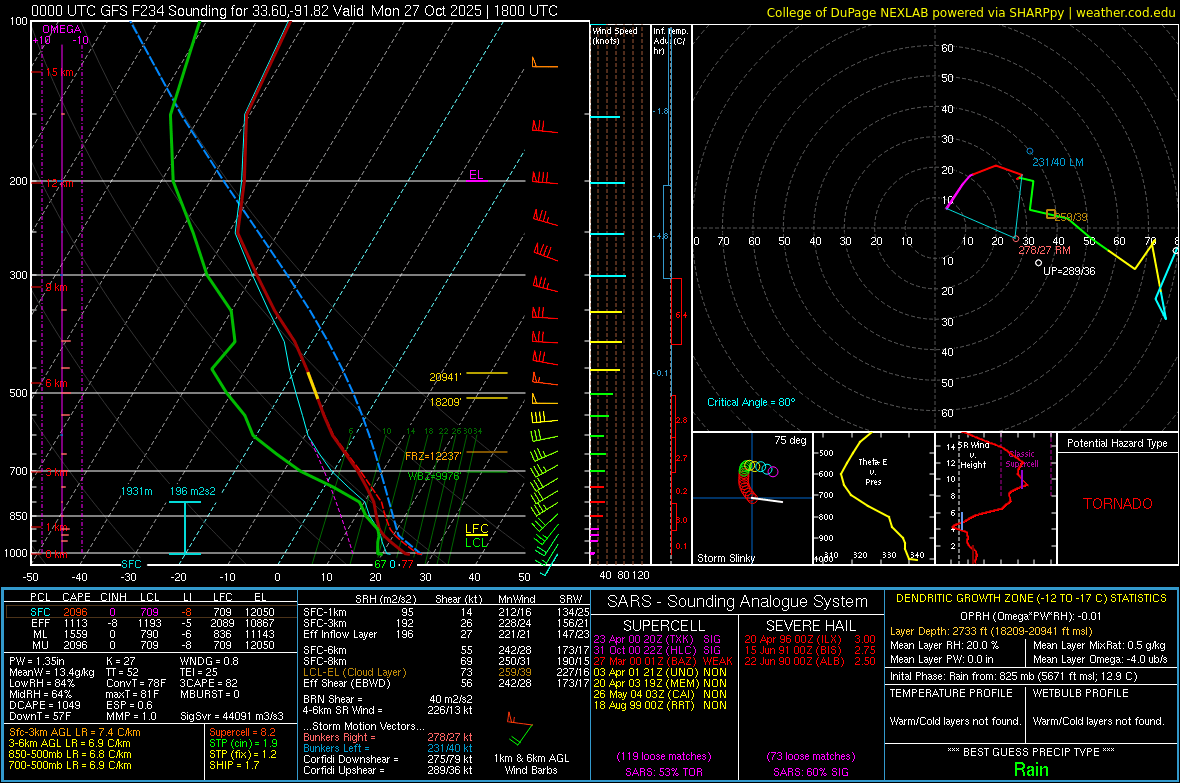The width and height of the screenshot is (1180, 783).
Task: Click the SR Wind v. Height plot
Action: pos(995,498)
